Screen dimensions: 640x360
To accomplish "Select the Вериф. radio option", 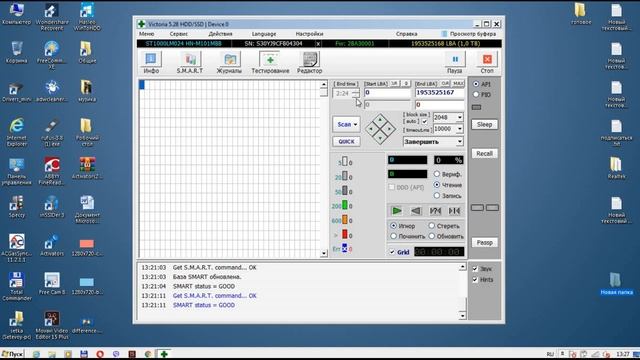I will pyautogui.click(x=437, y=174).
